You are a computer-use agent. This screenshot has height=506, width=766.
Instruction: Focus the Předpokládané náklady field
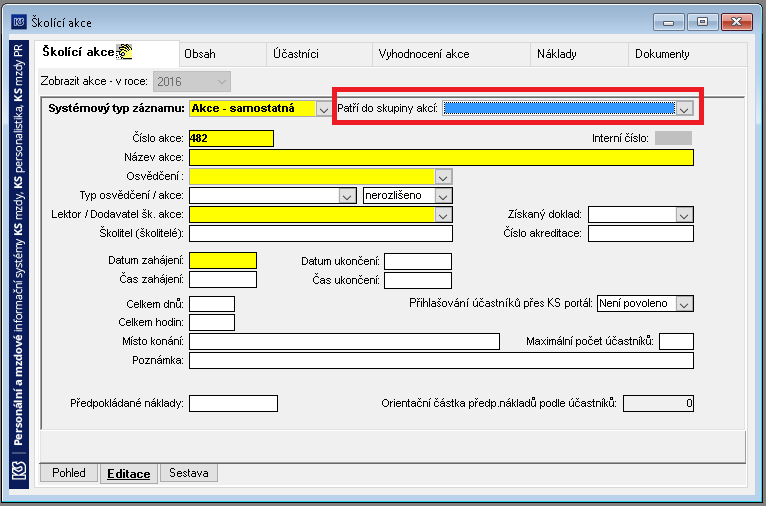click(233, 403)
